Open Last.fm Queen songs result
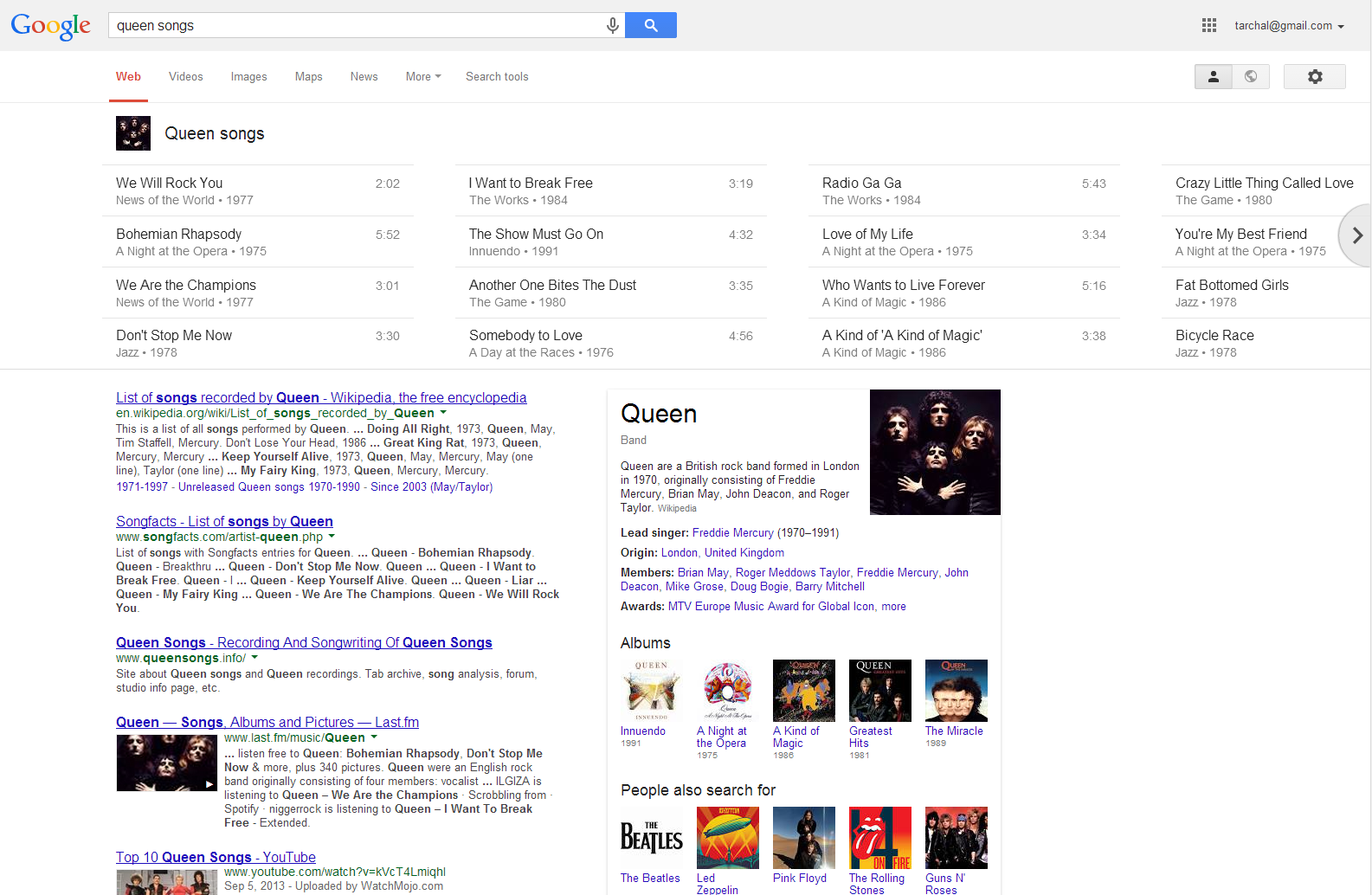The width and height of the screenshot is (1372, 895). [267, 722]
